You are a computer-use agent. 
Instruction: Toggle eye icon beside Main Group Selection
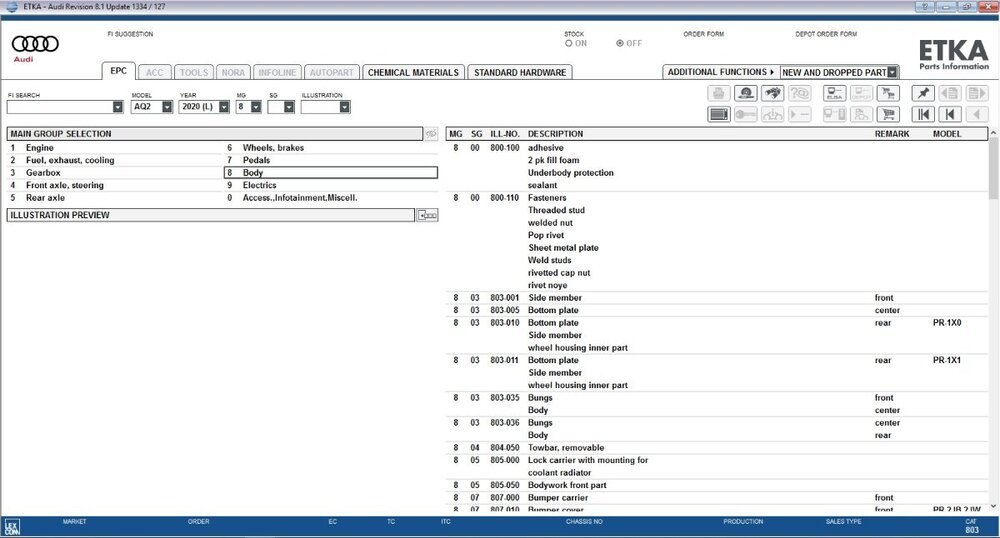coord(431,134)
